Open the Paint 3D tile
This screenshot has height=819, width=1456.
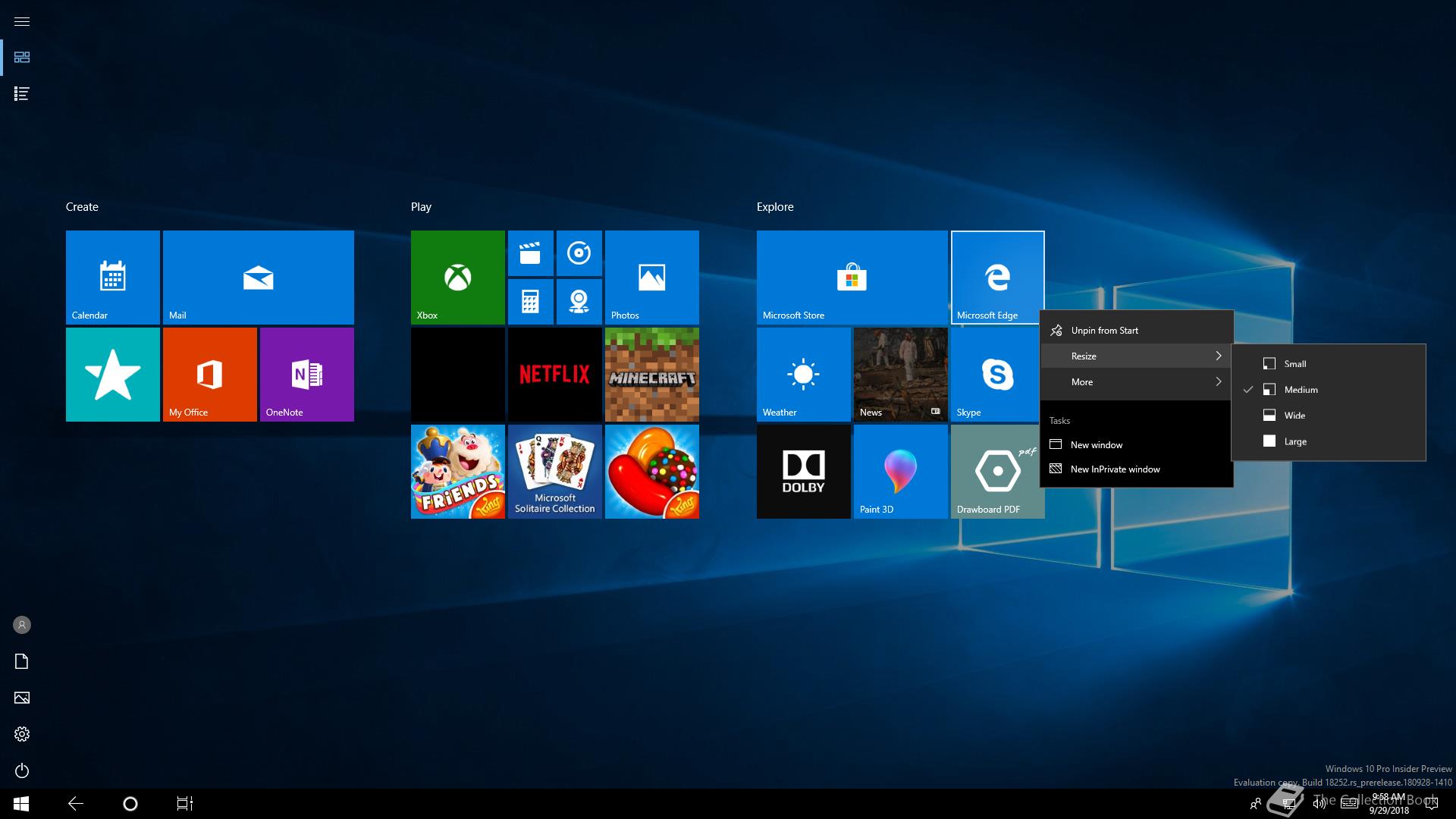tap(900, 472)
